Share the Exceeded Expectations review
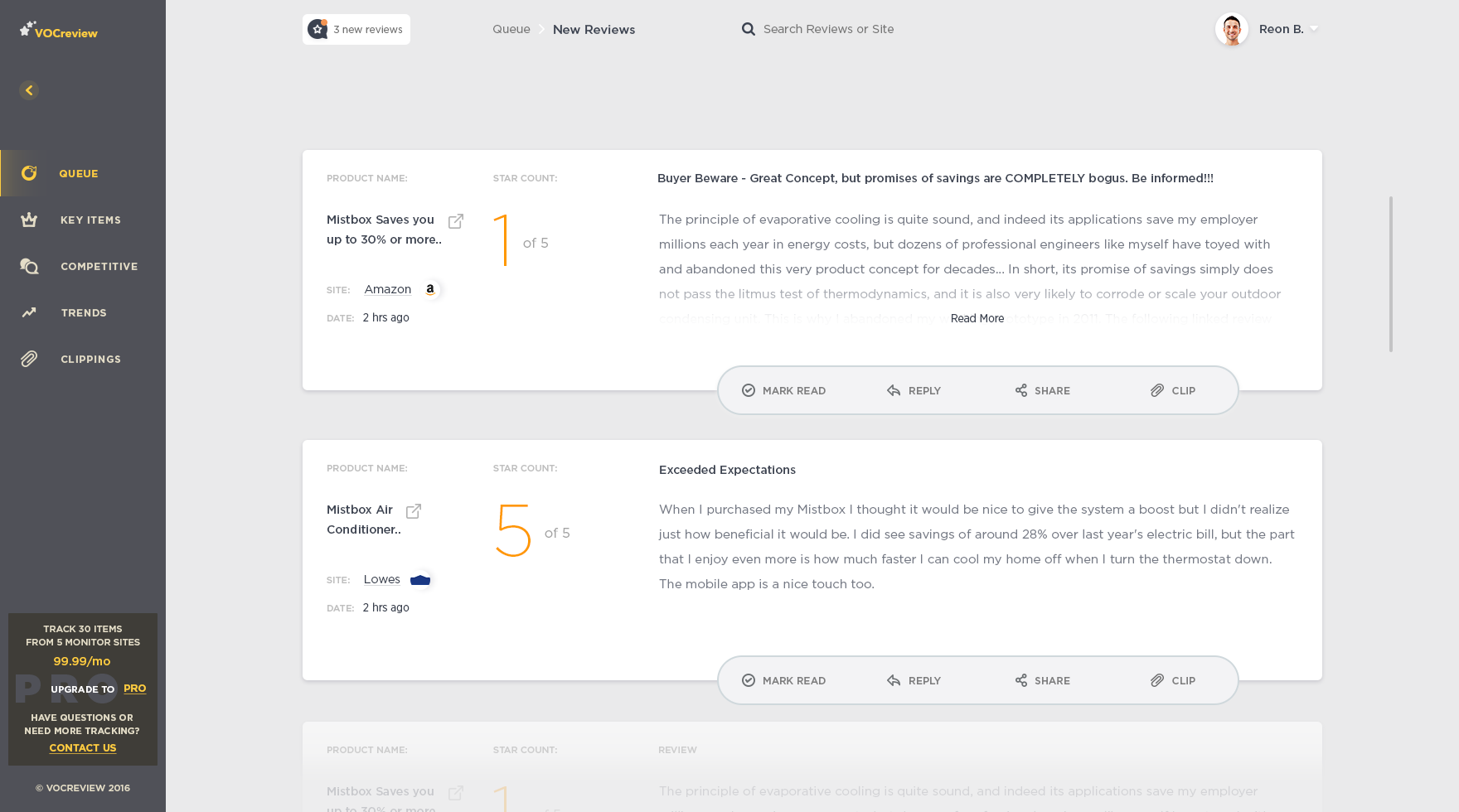 1042,680
